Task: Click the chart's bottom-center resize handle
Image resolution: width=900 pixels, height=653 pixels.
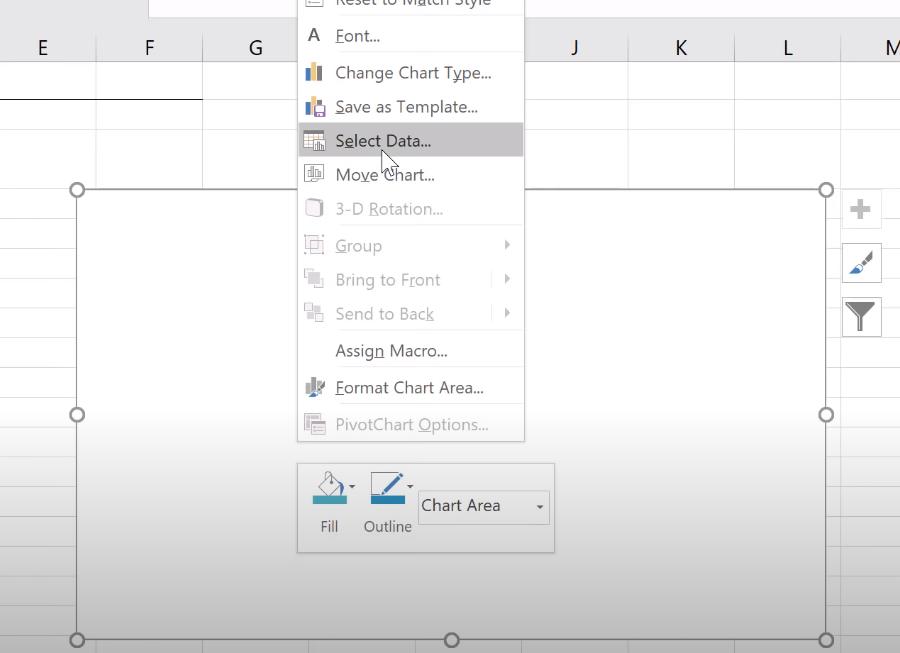Action: (x=451, y=640)
